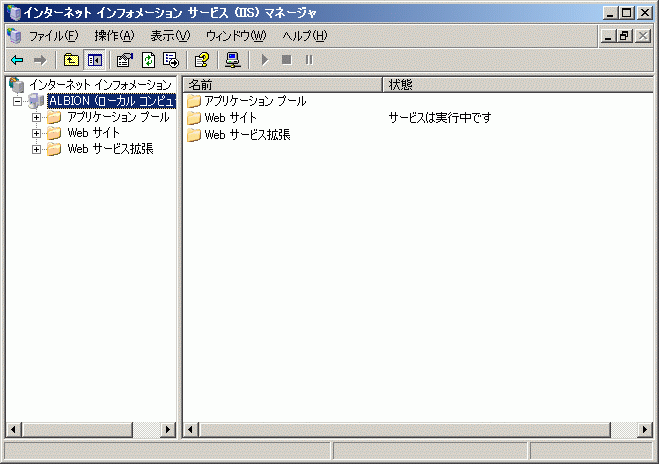Select アプリケーション プール text in list pane
This screenshot has width=659, height=464.
(255, 101)
